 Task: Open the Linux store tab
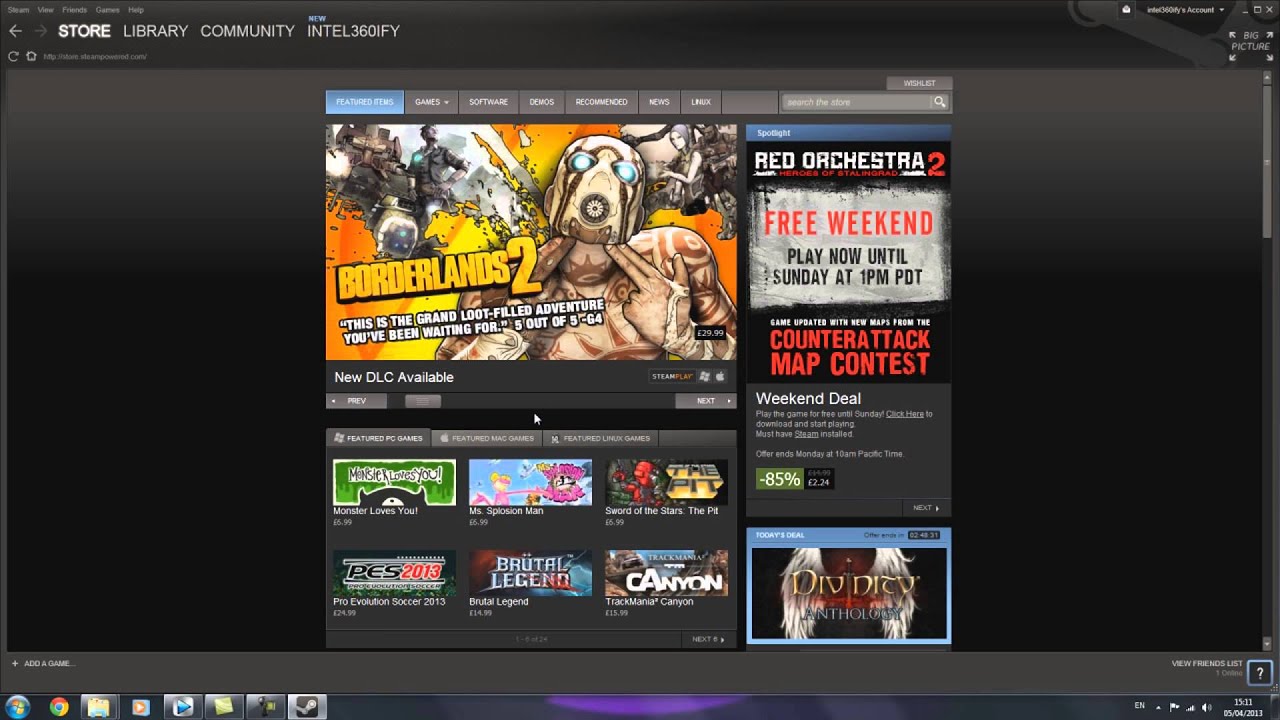(701, 102)
